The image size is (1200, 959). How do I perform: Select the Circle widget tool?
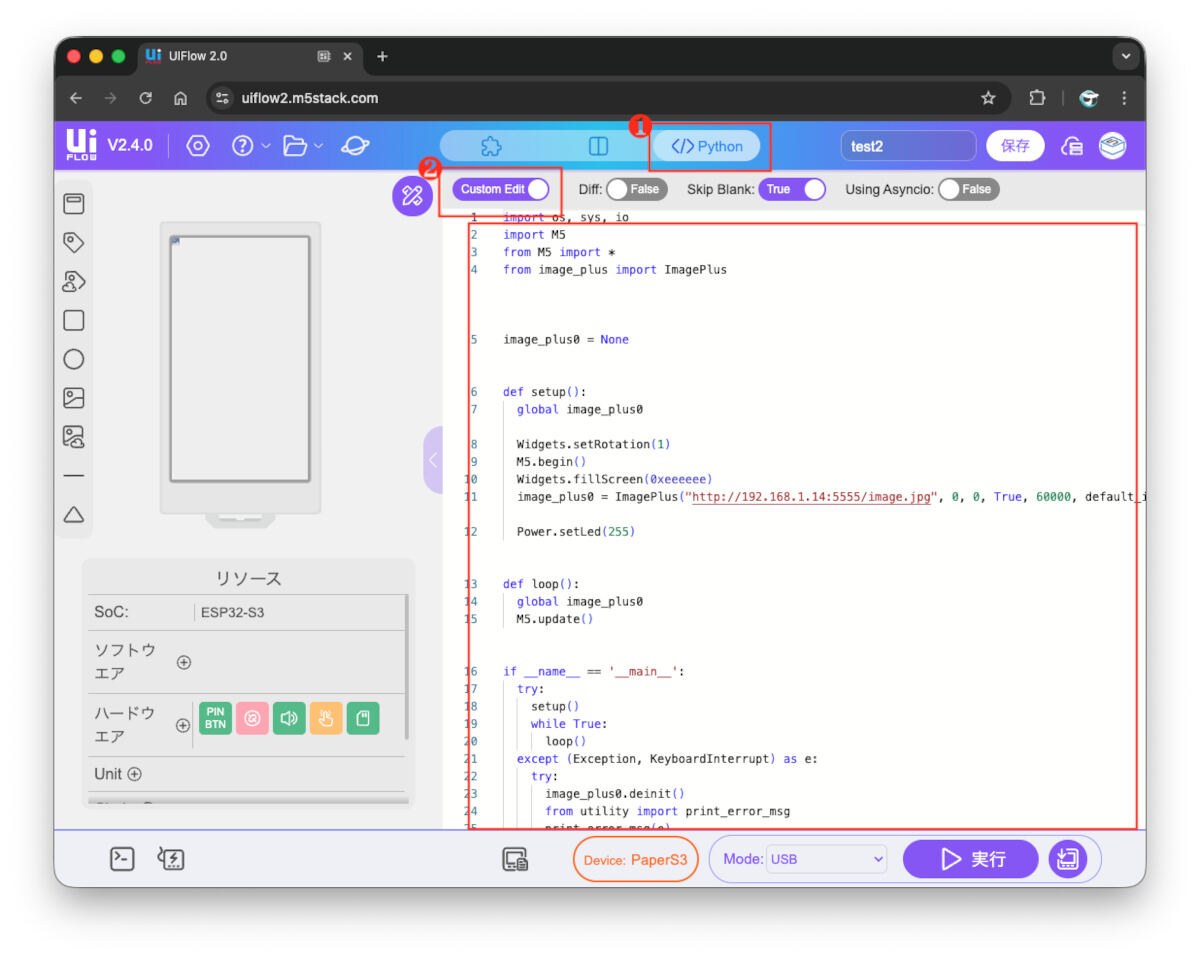[73, 359]
